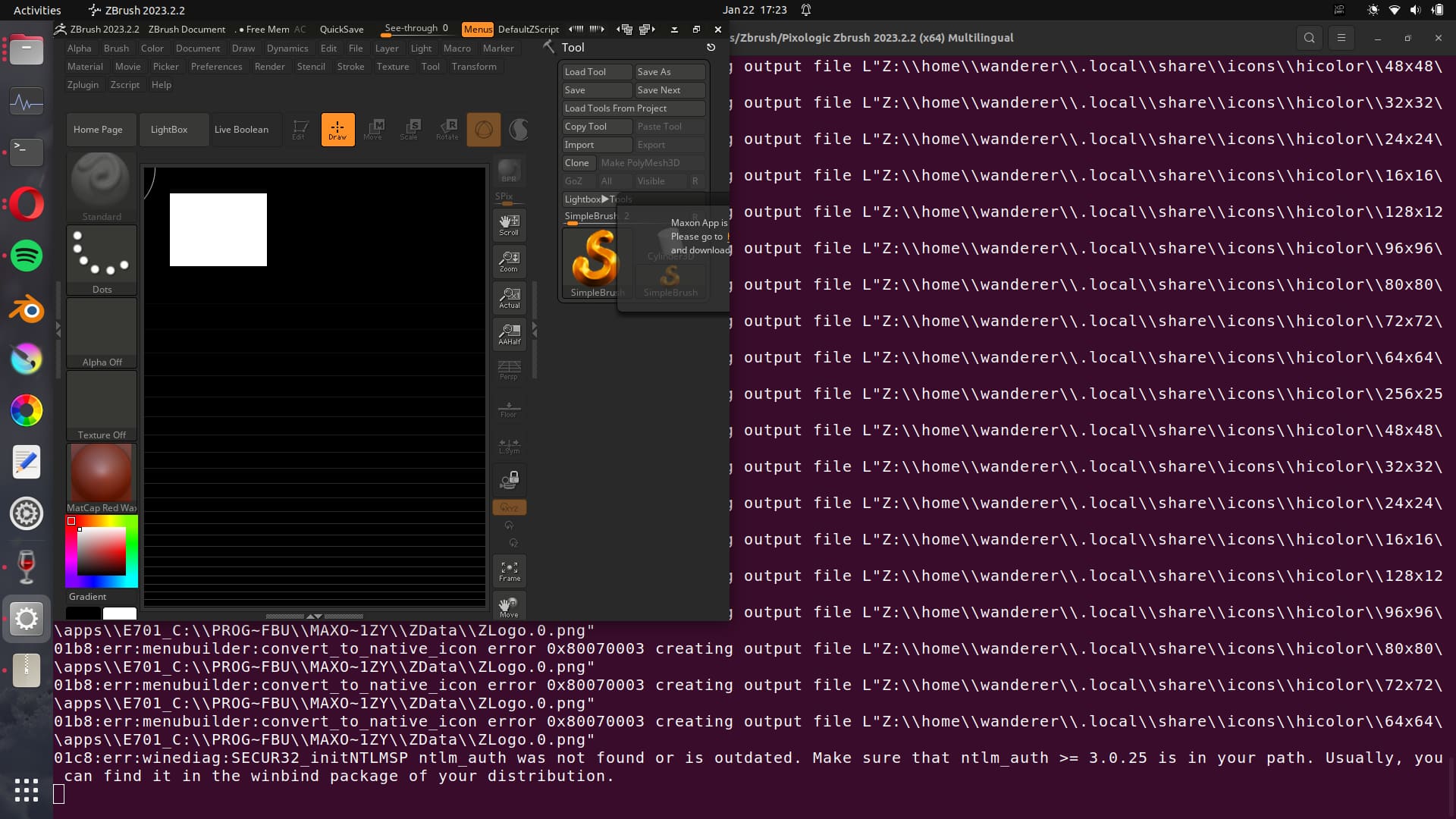Open the MatCap Red Wax material picker
1456x819 pixels.
tap(102, 478)
